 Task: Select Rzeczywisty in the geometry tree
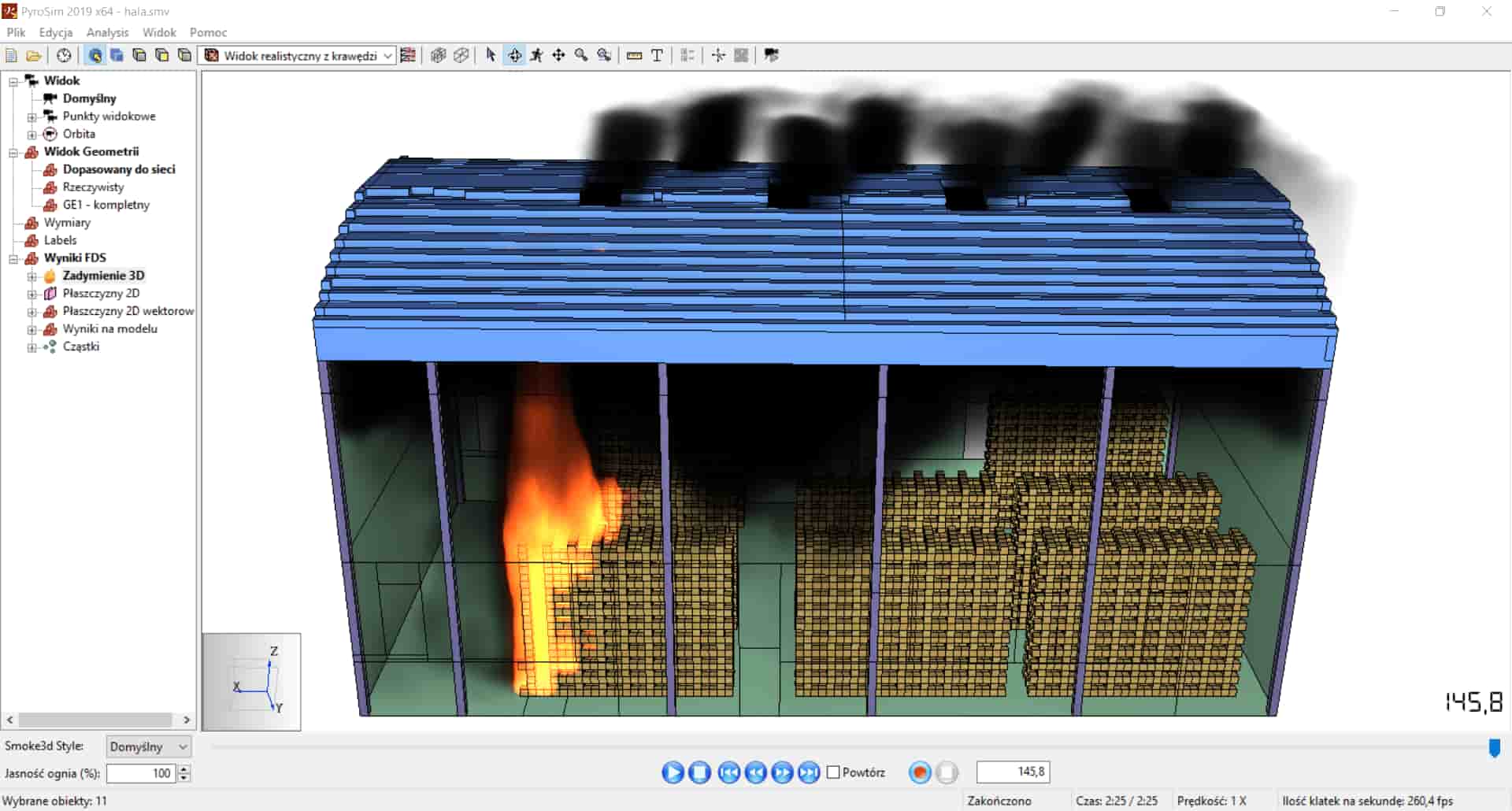[93, 187]
